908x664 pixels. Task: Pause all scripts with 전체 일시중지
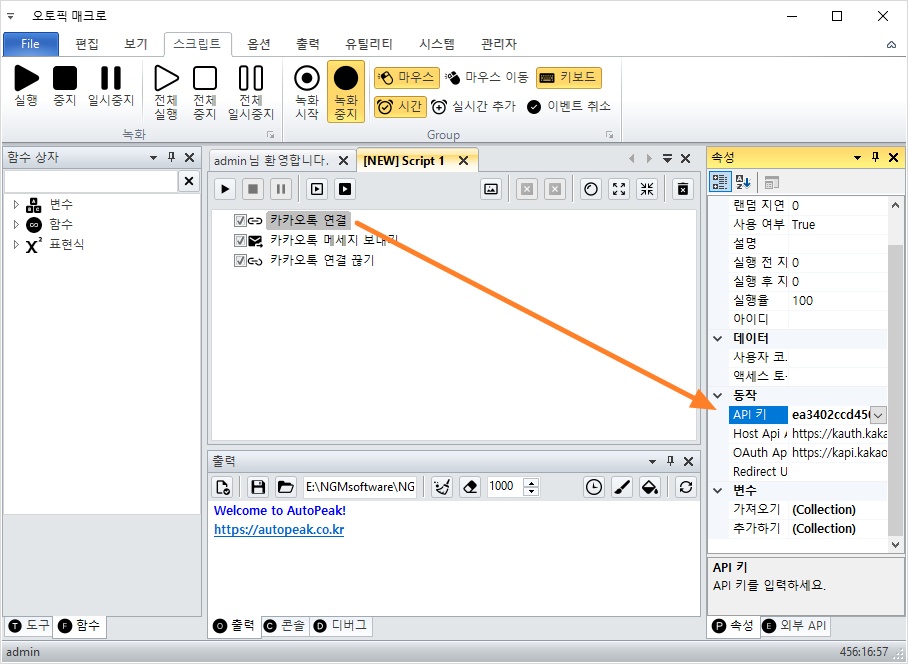coord(251,93)
